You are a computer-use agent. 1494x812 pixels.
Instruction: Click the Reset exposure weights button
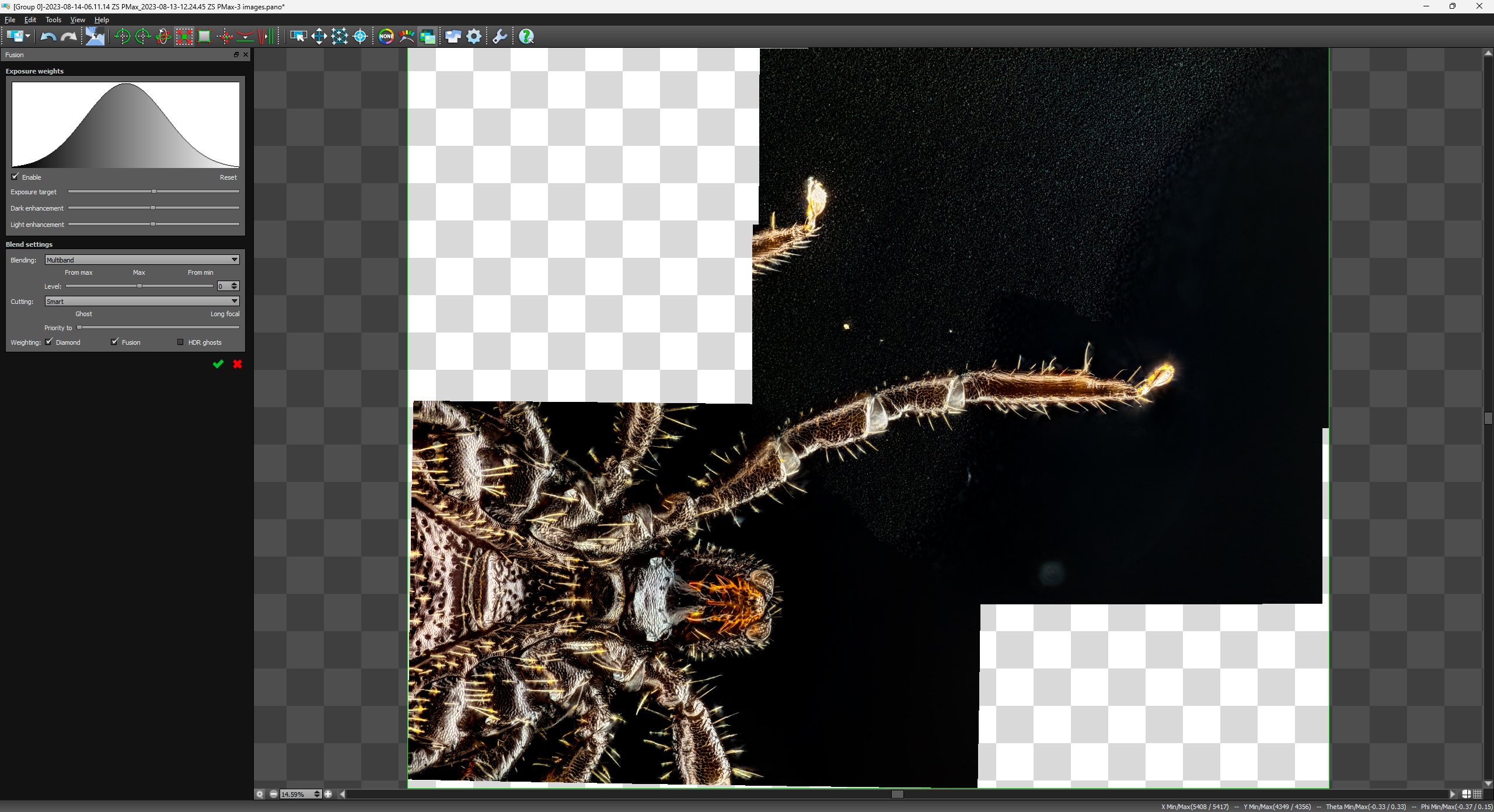(228, 177)
